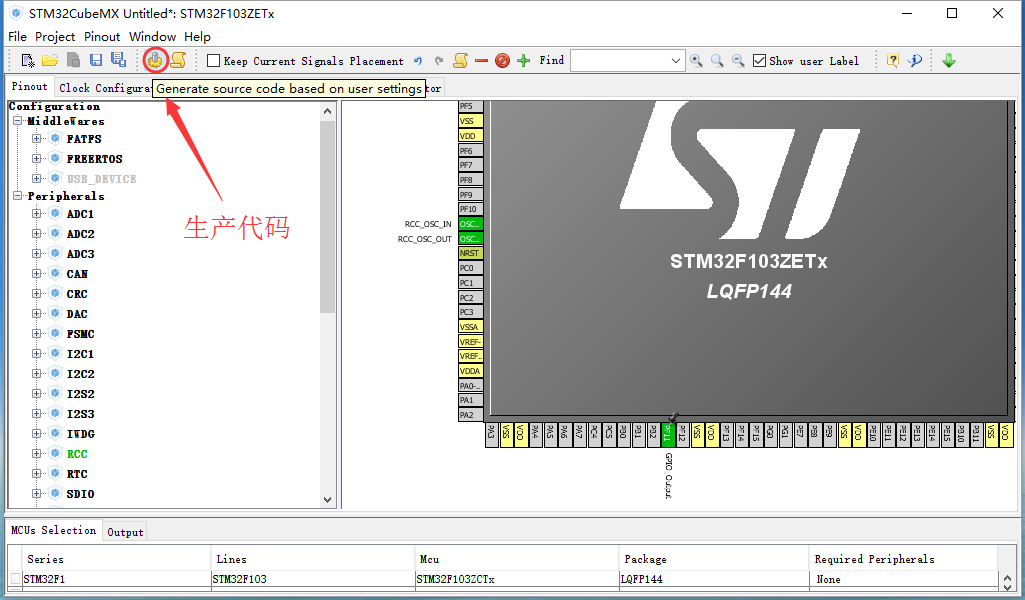Click the zoom out magnifier icon
1025x600 pixels.
coord(738,61)
